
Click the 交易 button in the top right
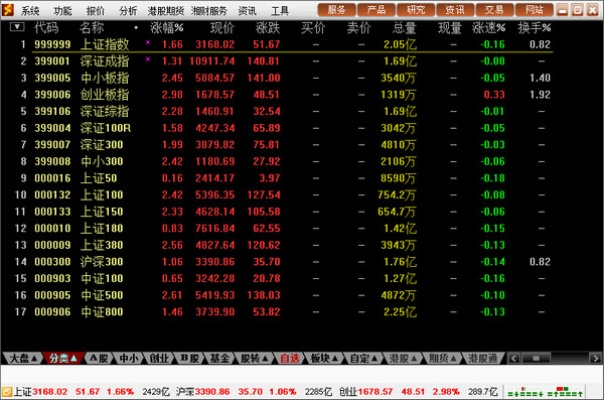497,10
